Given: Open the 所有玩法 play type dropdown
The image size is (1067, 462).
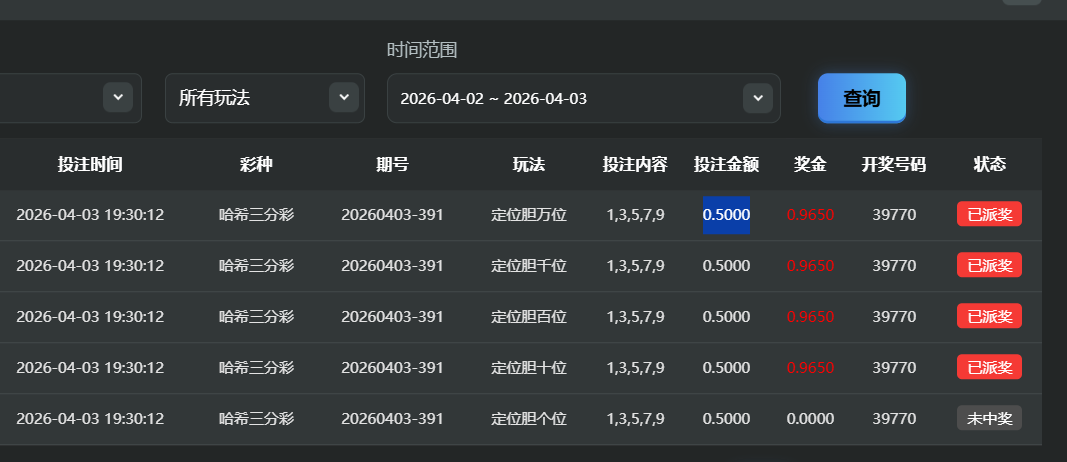Looking at the screenshot, I should 264,98.
